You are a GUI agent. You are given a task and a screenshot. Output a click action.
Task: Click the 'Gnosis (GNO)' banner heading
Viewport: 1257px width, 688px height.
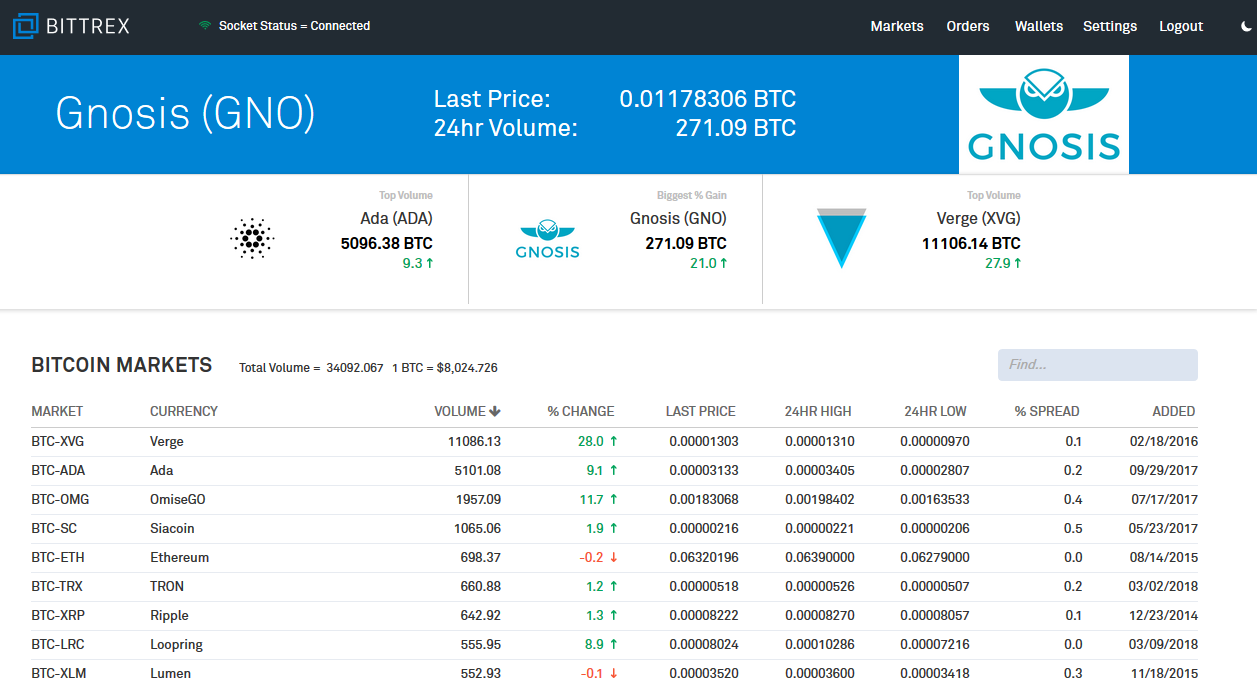(x=185, y=113)
